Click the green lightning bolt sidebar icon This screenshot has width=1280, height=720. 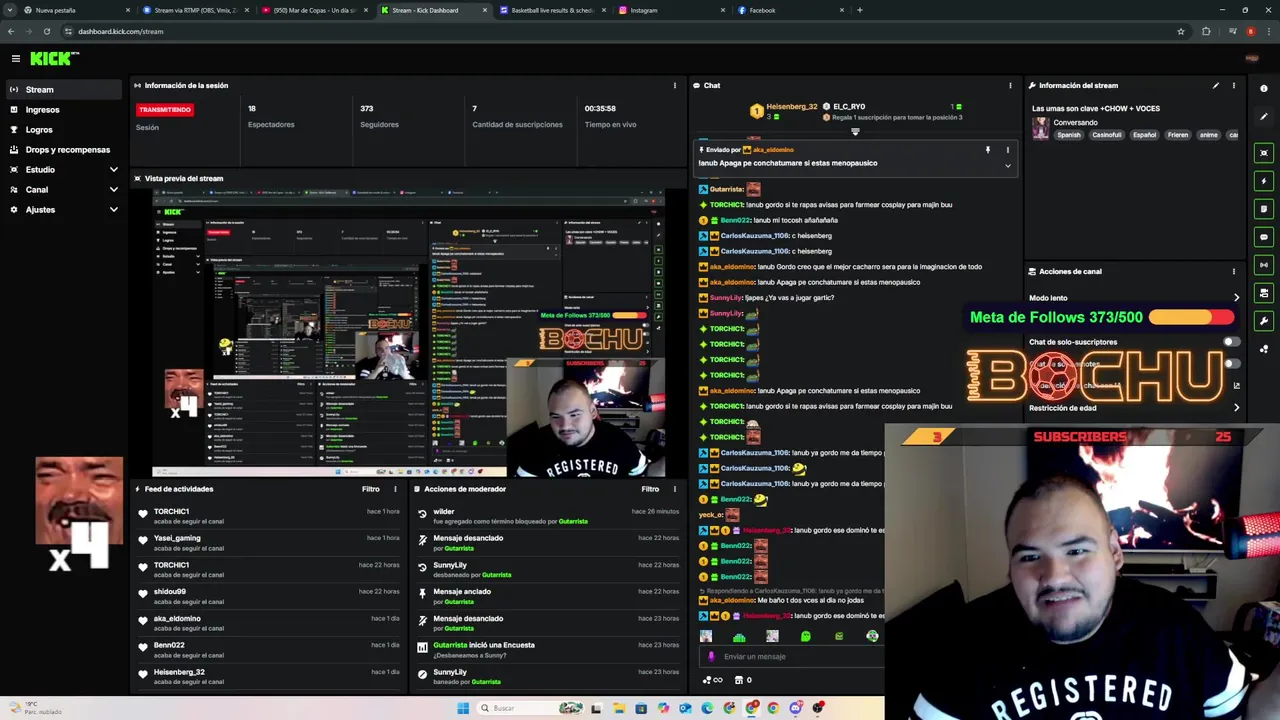pos(1264,181)
